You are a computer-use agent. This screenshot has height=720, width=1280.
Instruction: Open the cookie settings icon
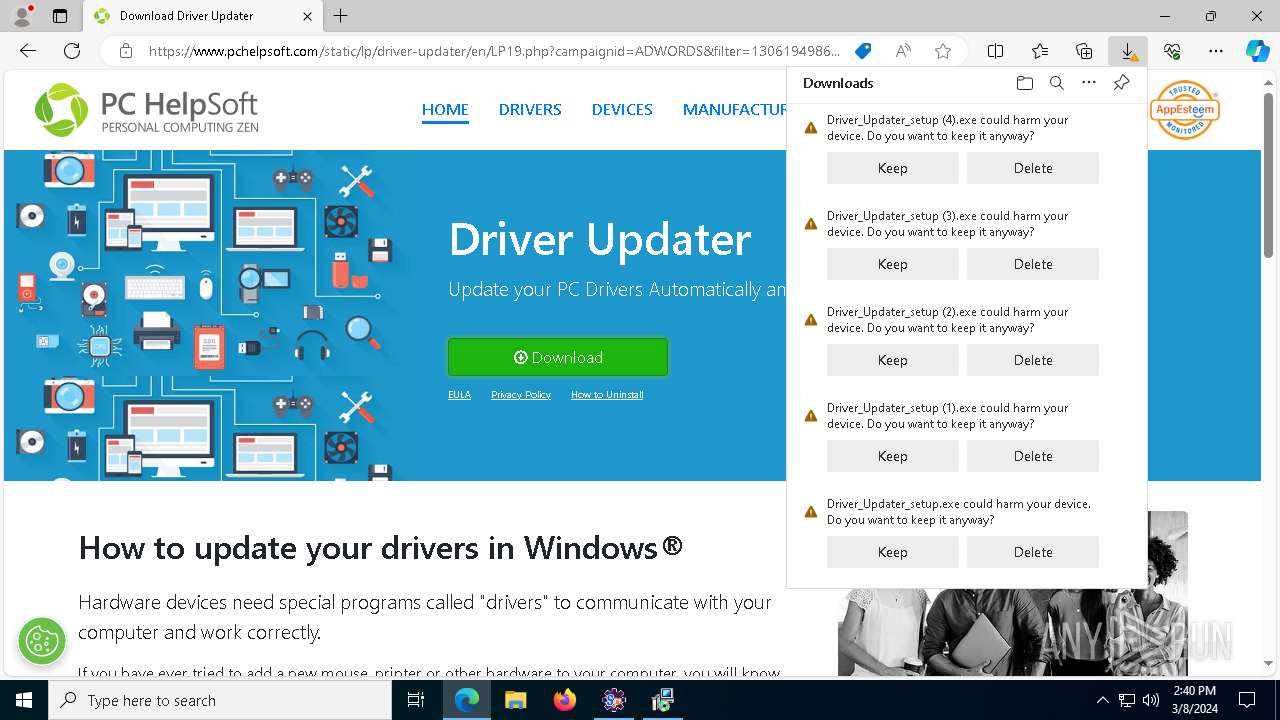tap(42, 641)
